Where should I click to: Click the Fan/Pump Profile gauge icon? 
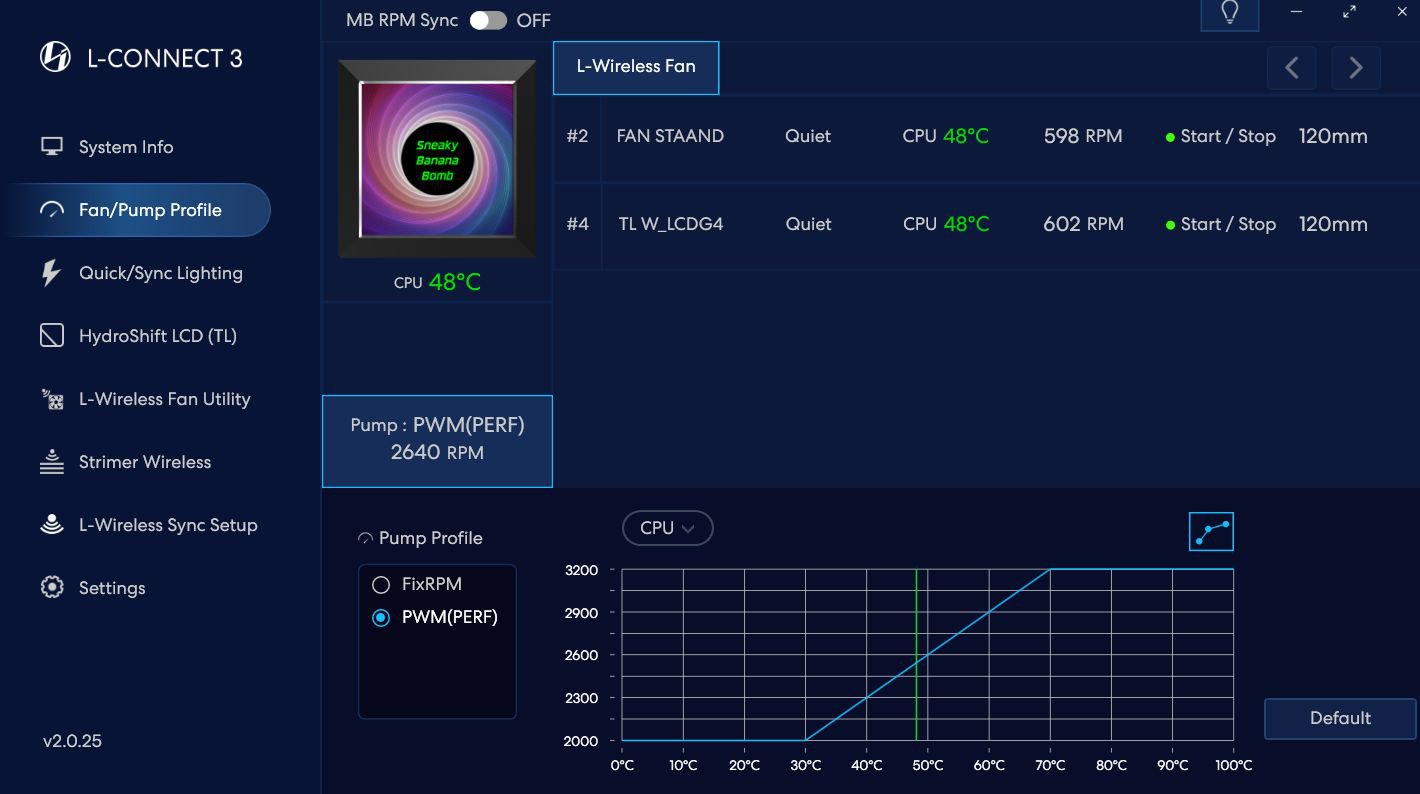(x=52, y=210)
